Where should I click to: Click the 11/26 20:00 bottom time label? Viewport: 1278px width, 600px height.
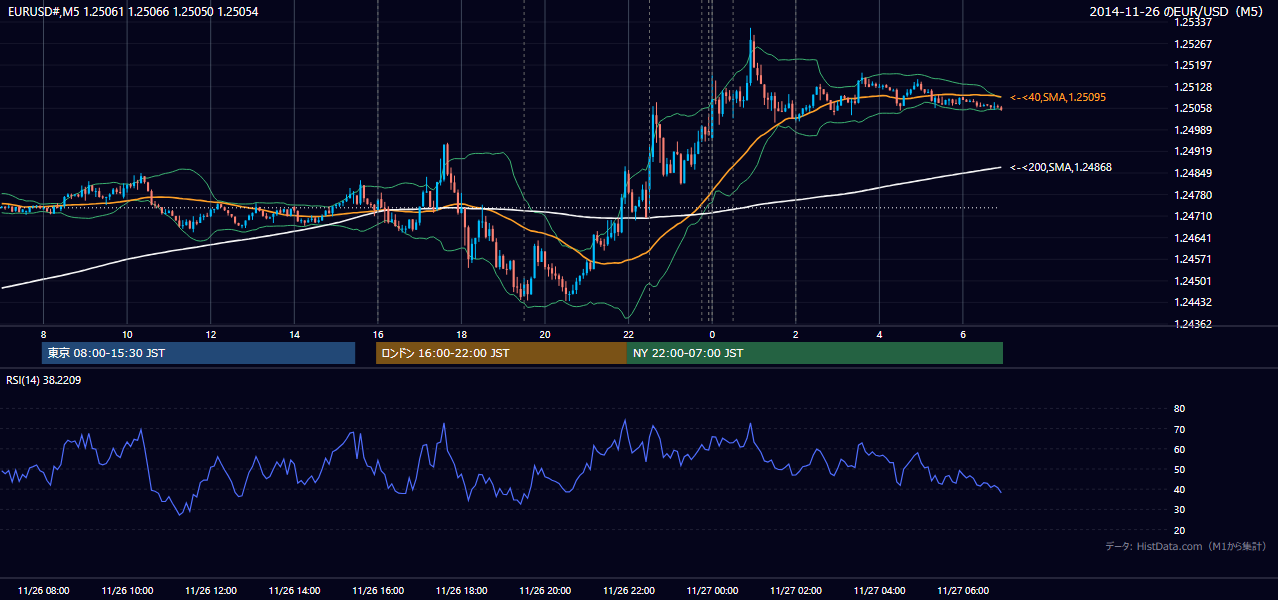tap(545, 591)
